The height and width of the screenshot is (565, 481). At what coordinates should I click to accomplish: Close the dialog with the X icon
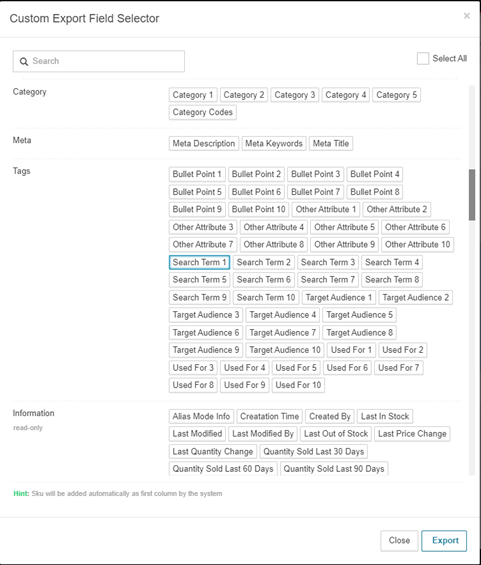coord(467,16)
